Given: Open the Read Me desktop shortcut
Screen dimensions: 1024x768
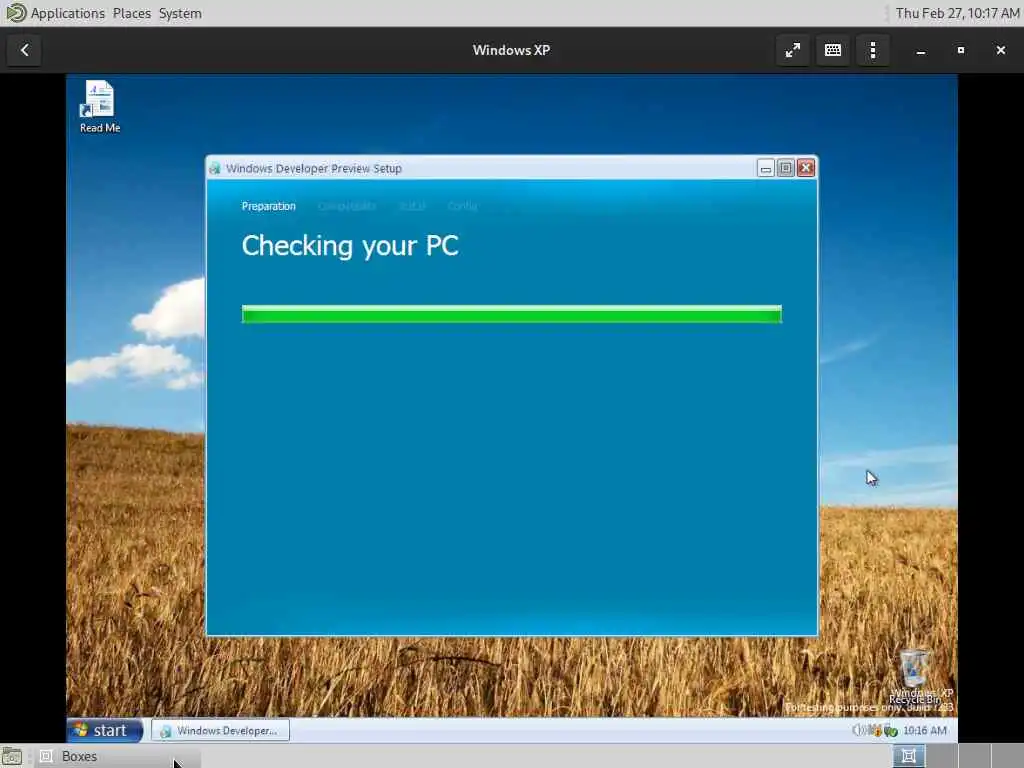Looking at the screenshot, I should coord(99,107).
